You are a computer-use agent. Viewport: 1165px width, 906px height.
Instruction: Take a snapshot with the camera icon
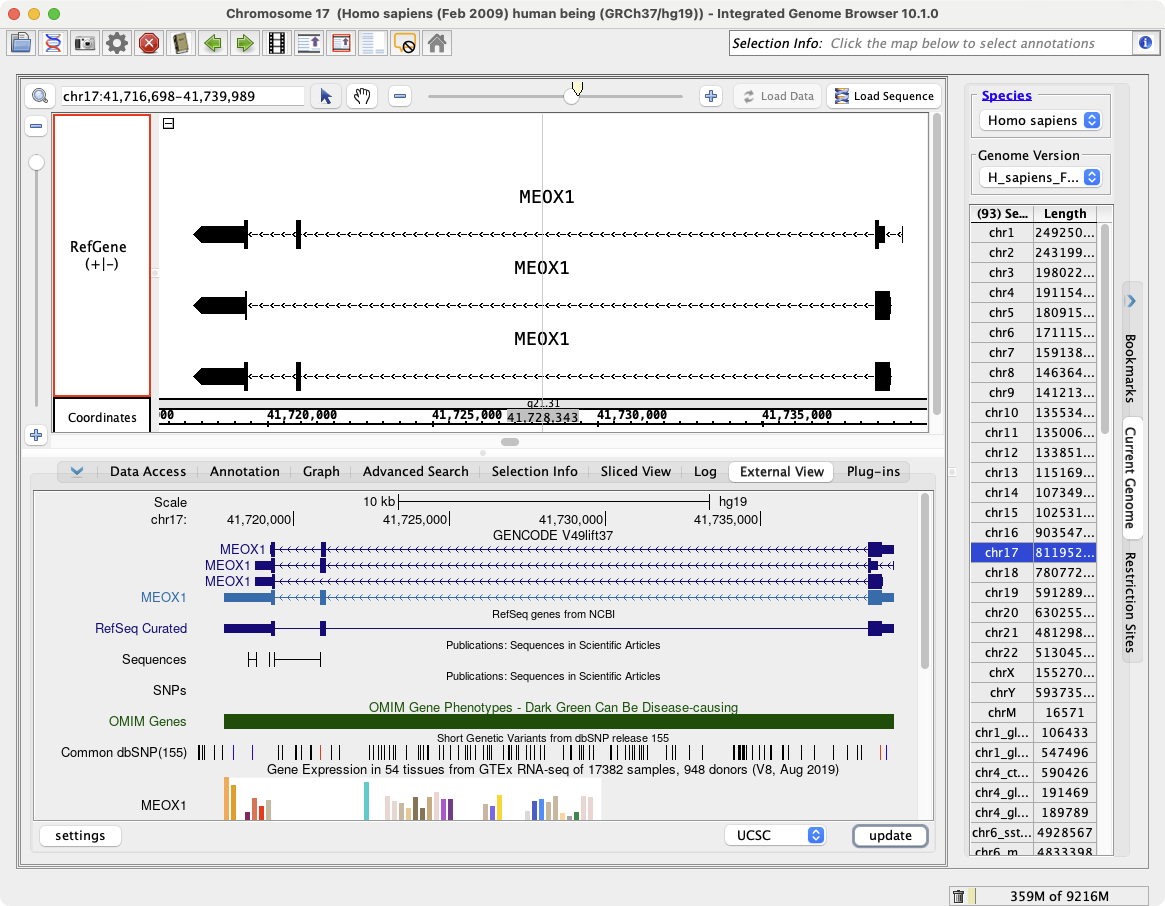tap(85, 43)
